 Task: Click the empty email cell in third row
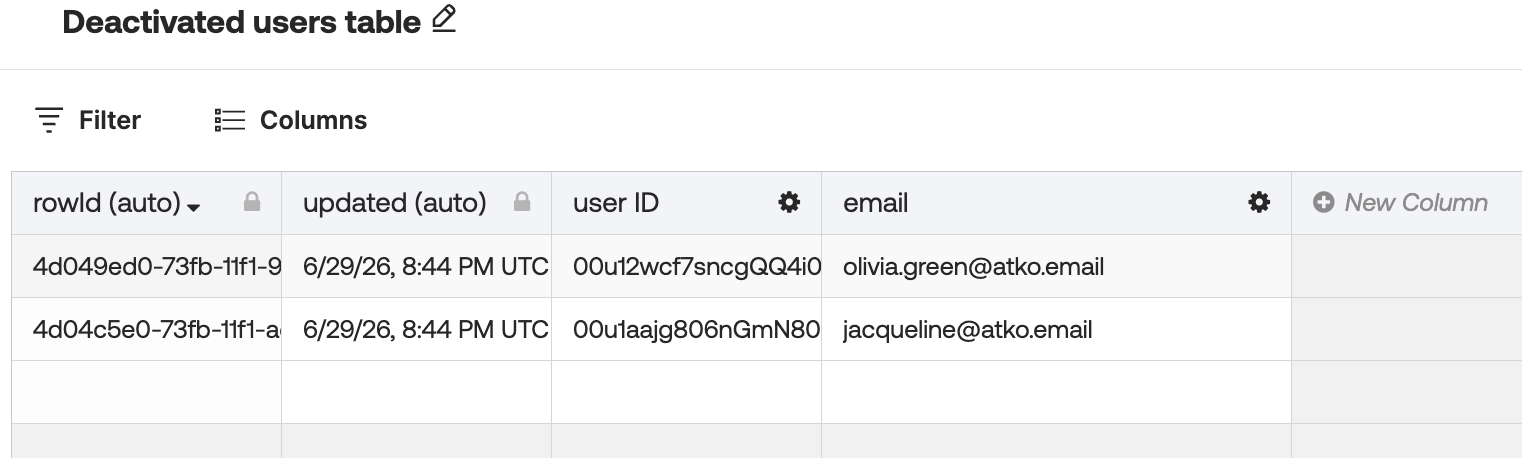[x=1056, y=392]
